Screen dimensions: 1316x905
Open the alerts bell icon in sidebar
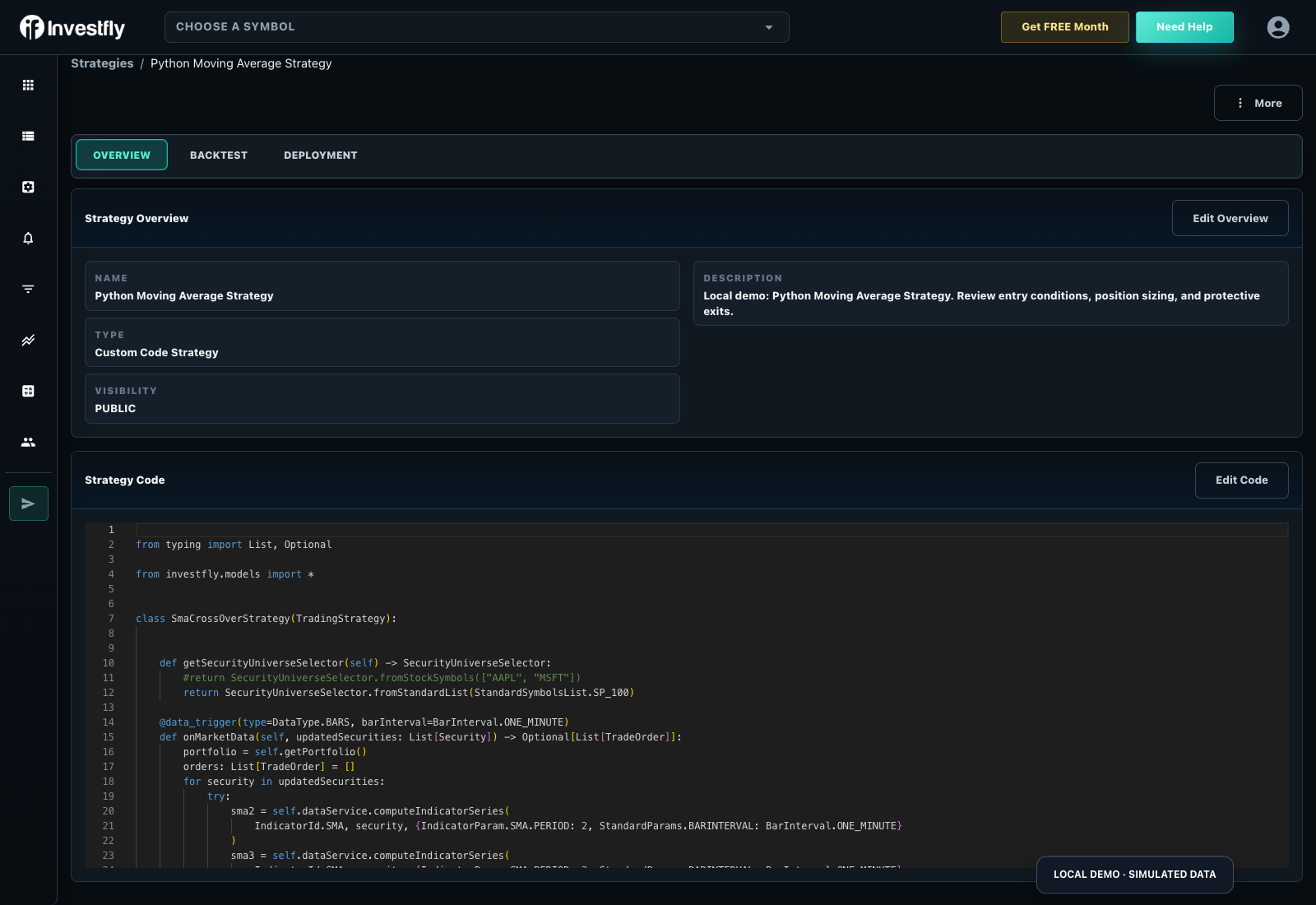pos(28,238)
